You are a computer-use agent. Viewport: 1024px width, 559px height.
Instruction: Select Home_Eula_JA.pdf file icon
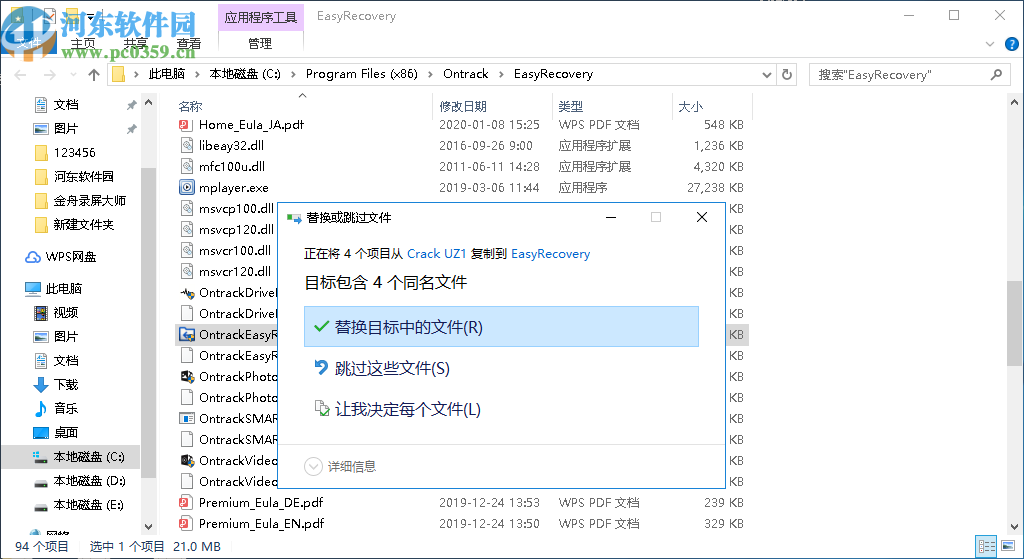(186, 125)
